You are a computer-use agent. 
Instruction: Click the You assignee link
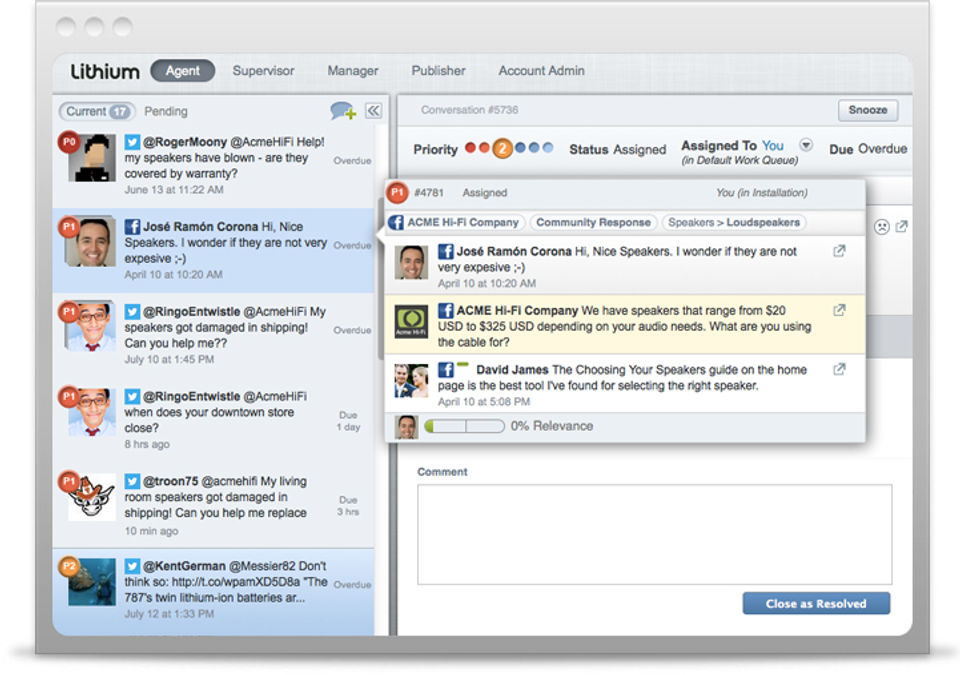point(773,145)
